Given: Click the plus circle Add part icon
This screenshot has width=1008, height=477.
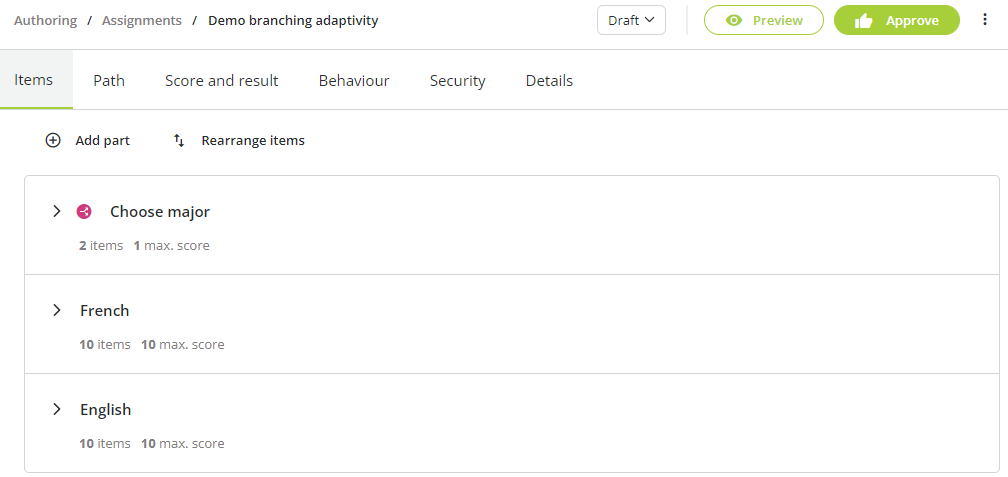Looking at the screenshot, I should pyautogui.click(x=53, y=140).
